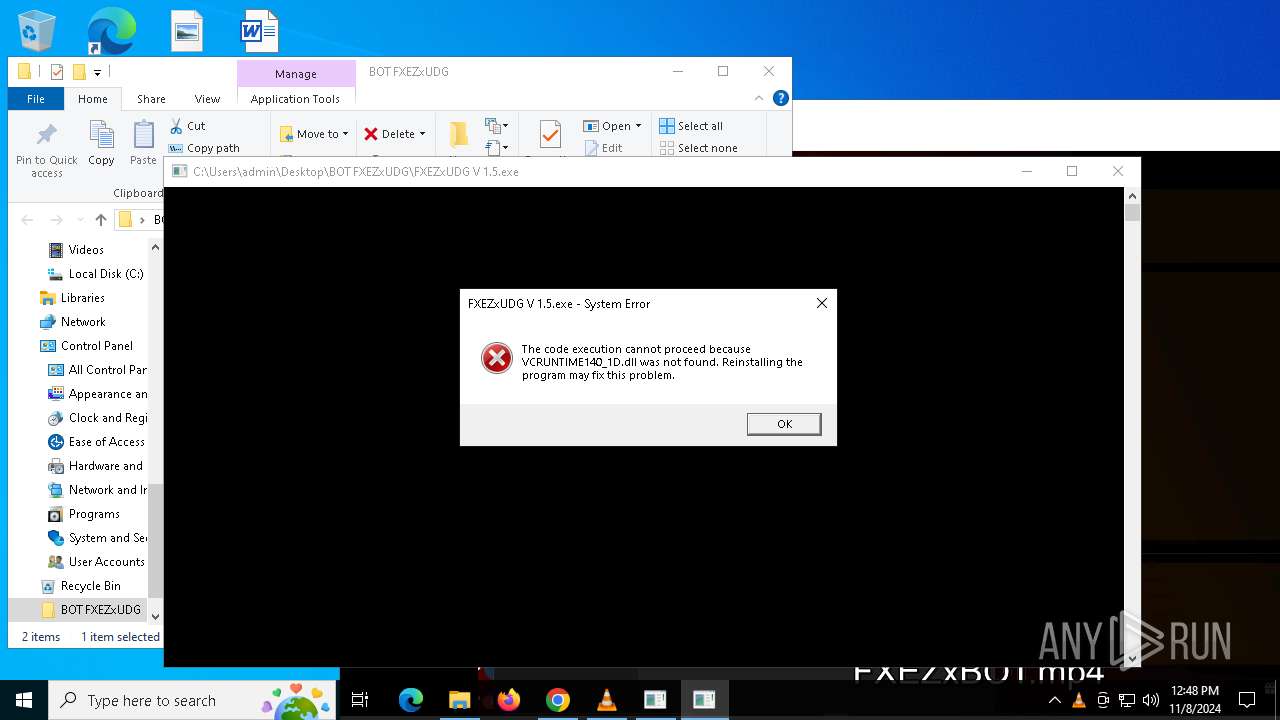Select Ease of Access entry
The height and width of the screenshot is (720, 1280).
click(x=97, y=442)
